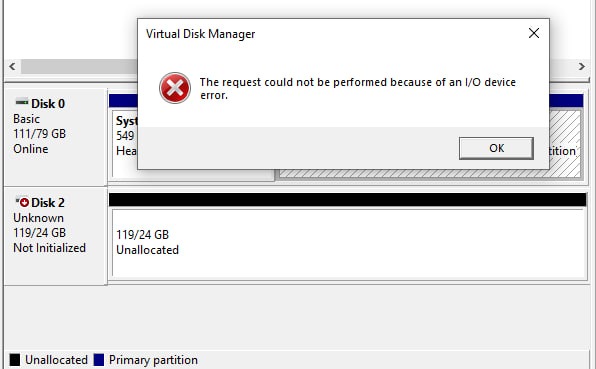Click the I/O device error message text
The height and width of the screenshot is (369, 596).
358,88
